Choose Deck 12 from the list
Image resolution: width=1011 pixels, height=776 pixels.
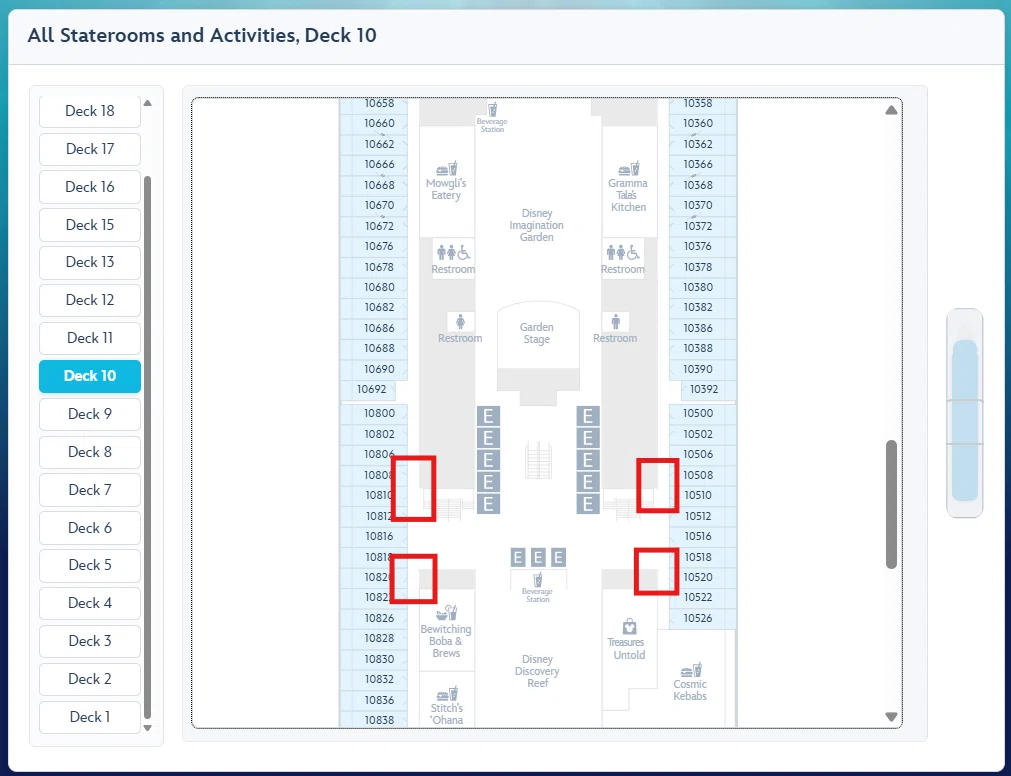pyautogui.click(x=90, y=300)
